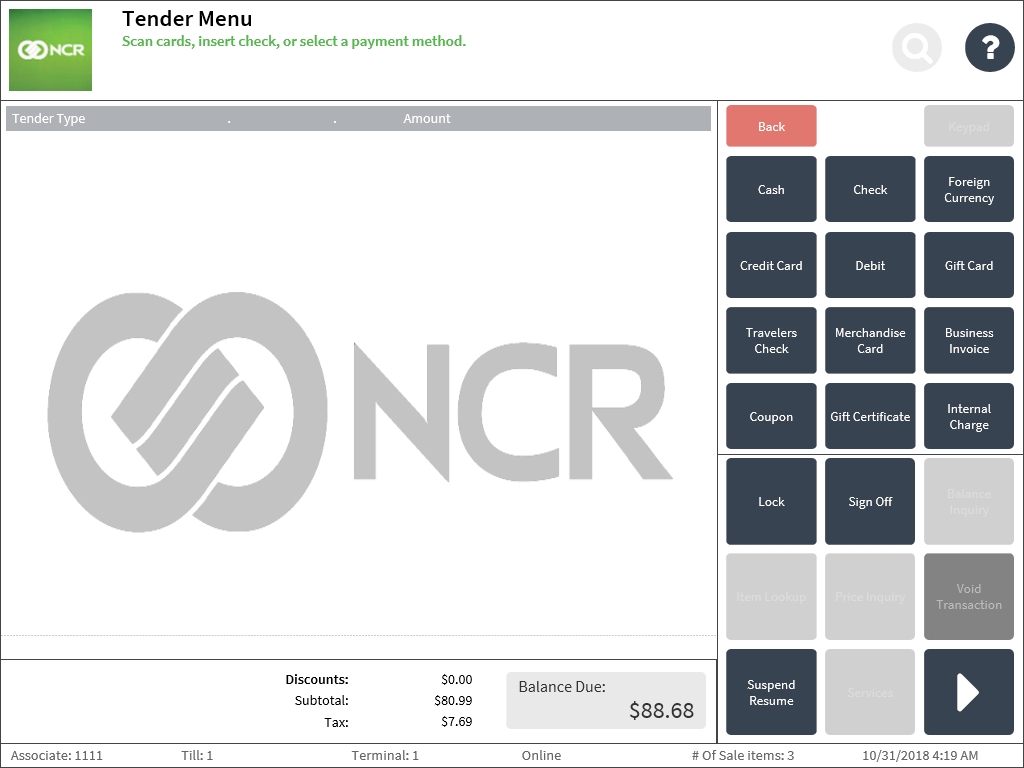The height and width of the screenshot is (768, 1024).
Task: Click the Subtotal: label
Action: click(321, 701)
